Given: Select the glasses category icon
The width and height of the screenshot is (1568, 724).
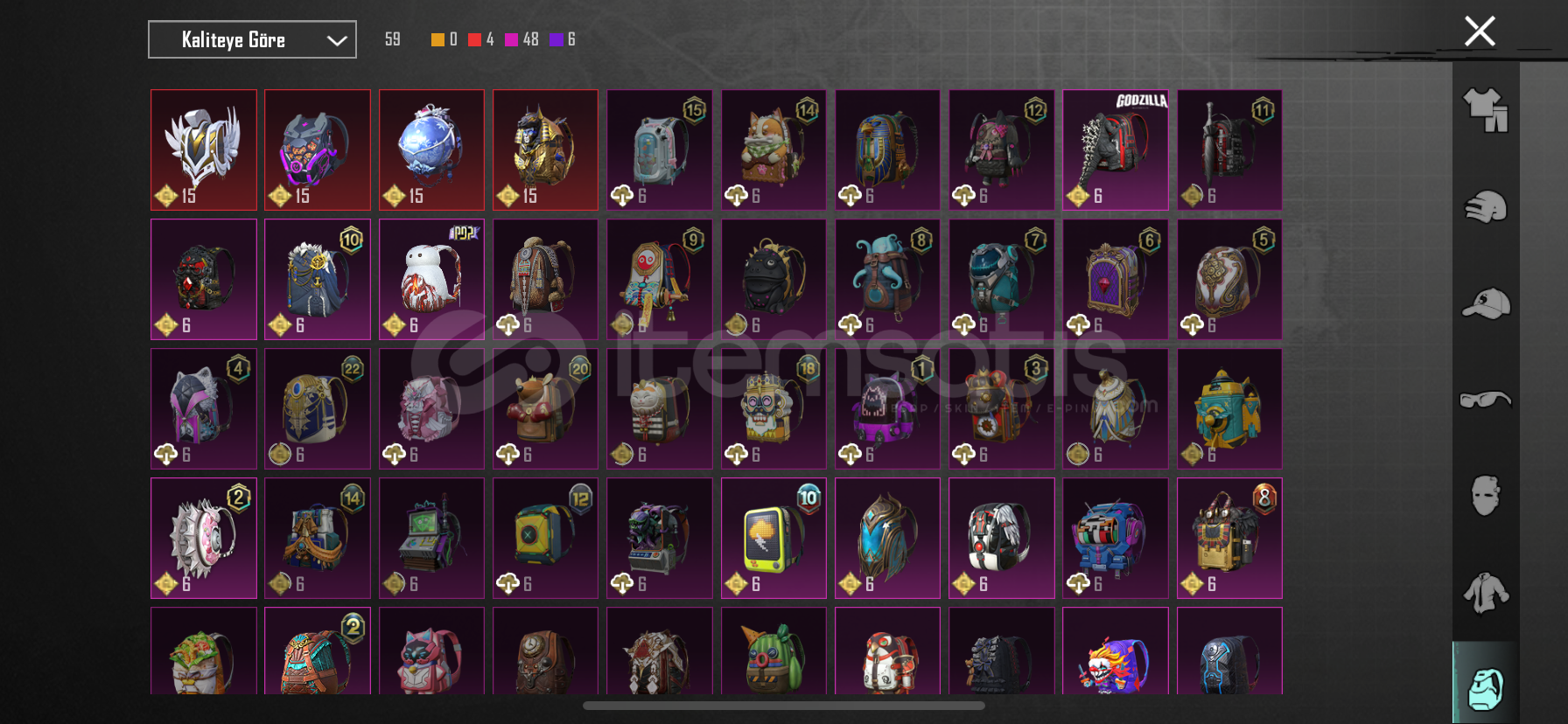Looking at the screenshot, I should click(x=1486, y=400).
